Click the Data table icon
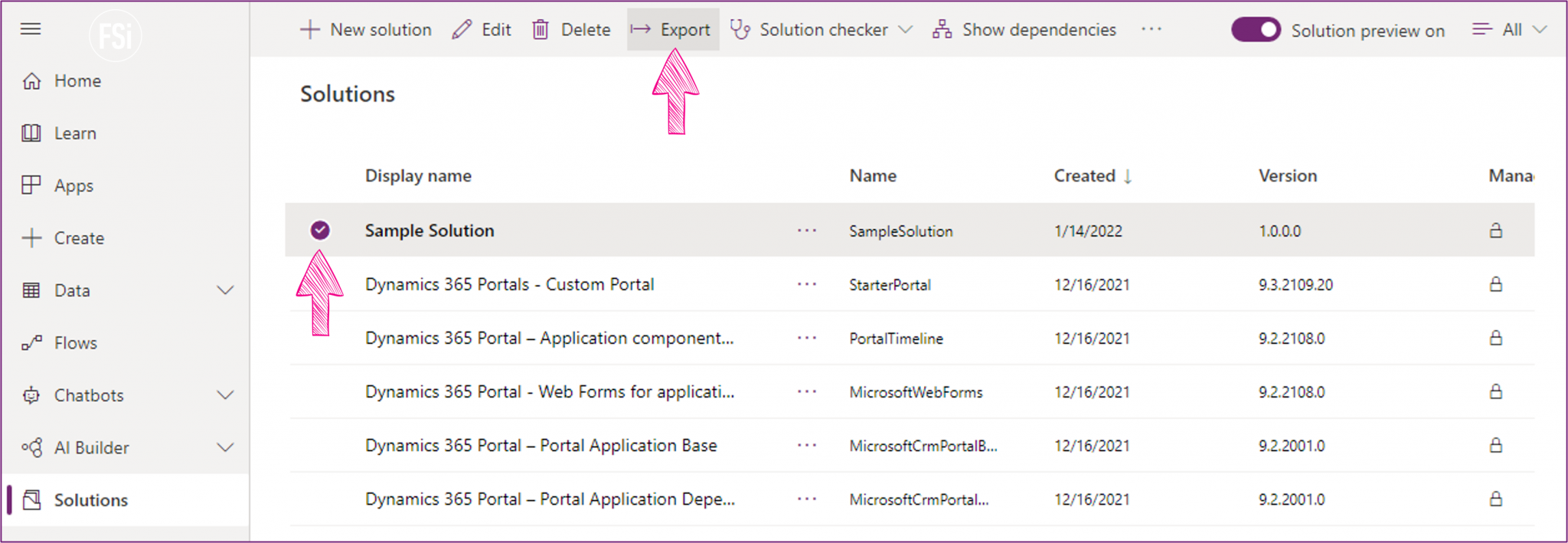Image resolution: width=1568 pixels, height=543 pixels. pos(31,290)
